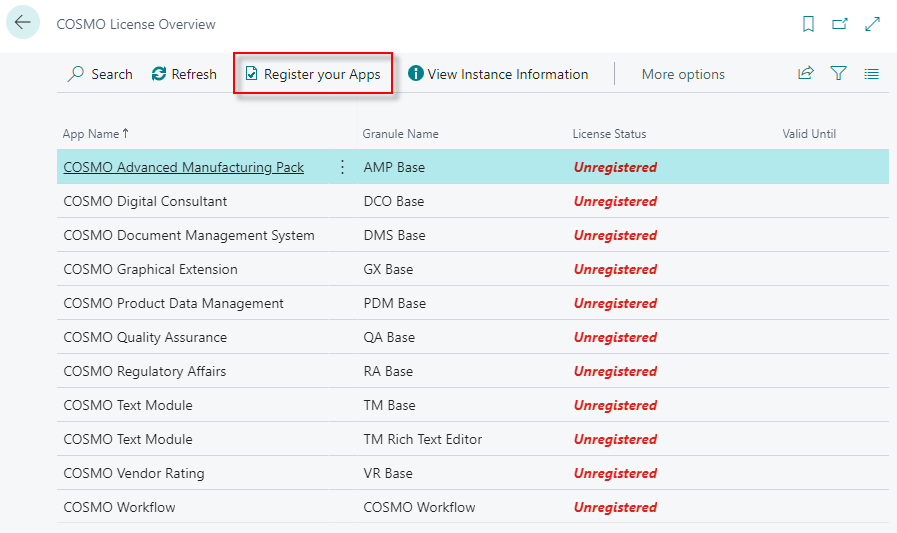Click the back arrow button
Image resolution: width=897 pixels, height=533 pixels.
(23, 23)
